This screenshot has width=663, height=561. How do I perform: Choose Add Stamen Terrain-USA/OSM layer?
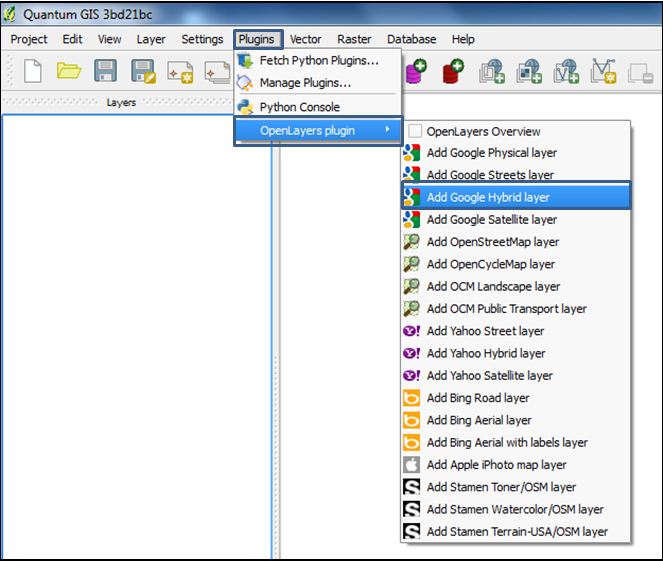point(516,531)
